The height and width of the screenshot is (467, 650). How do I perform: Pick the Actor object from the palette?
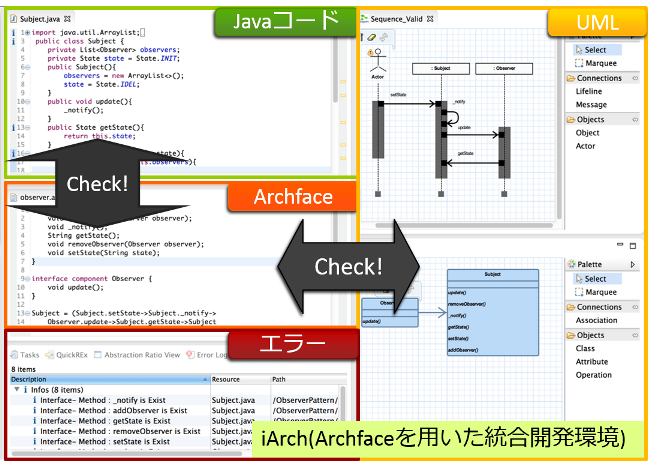585,146
